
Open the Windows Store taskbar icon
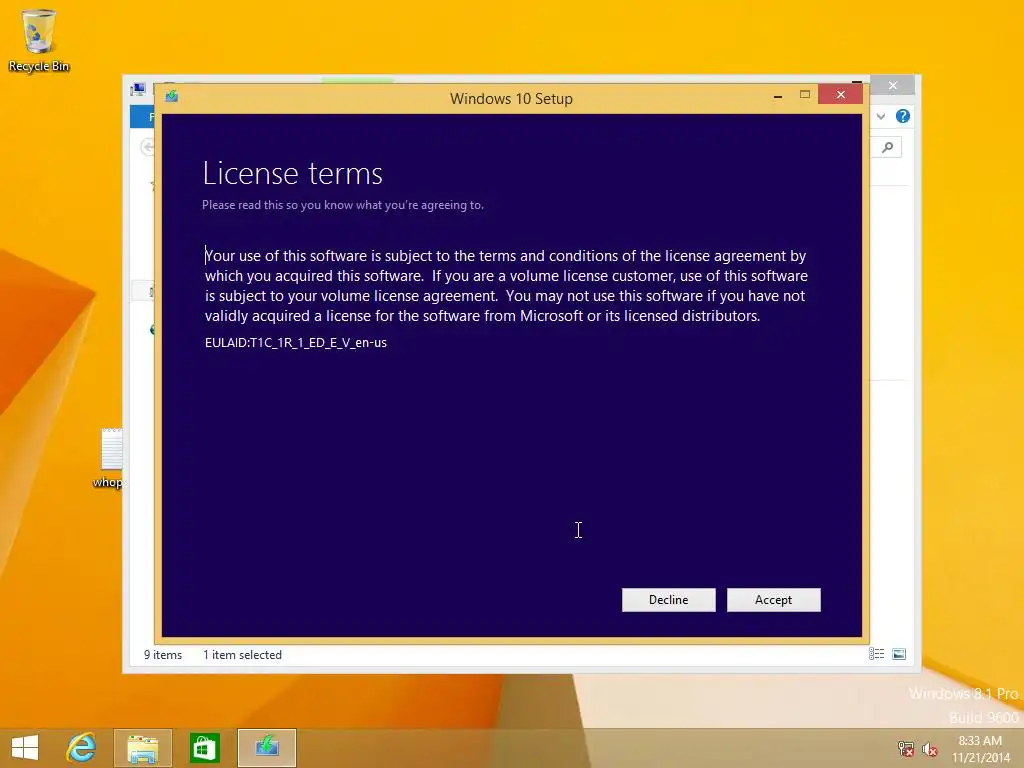204,748
